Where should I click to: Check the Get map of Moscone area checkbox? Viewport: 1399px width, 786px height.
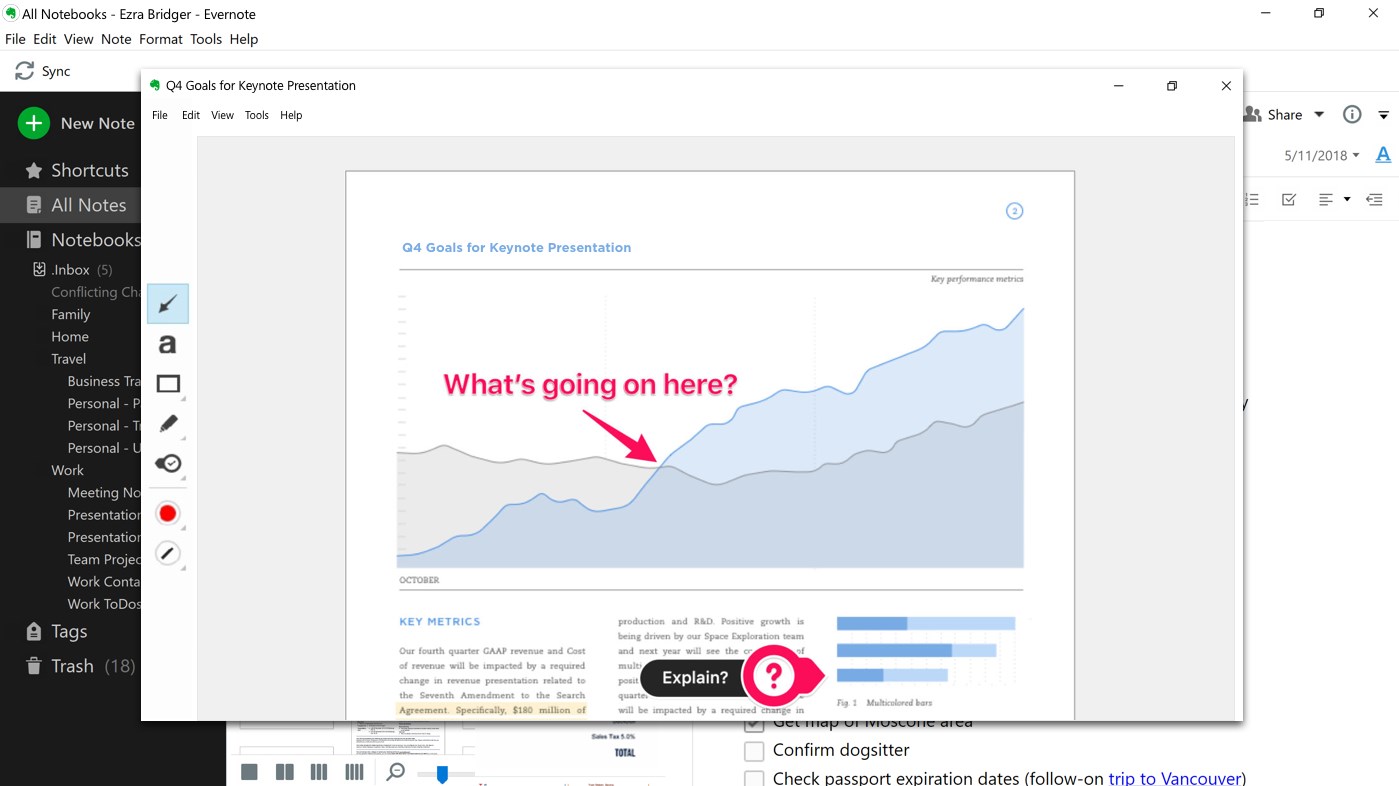point(753,722)
